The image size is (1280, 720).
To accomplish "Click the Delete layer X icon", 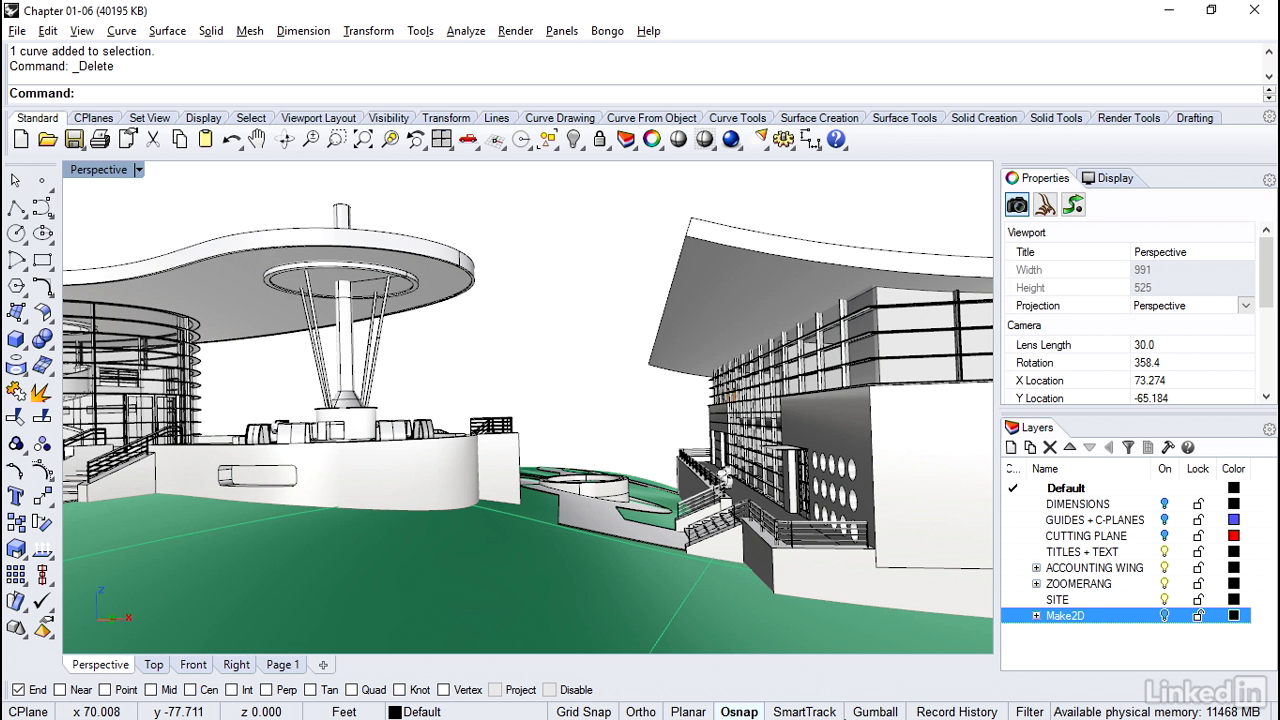I will [1050, 448].
